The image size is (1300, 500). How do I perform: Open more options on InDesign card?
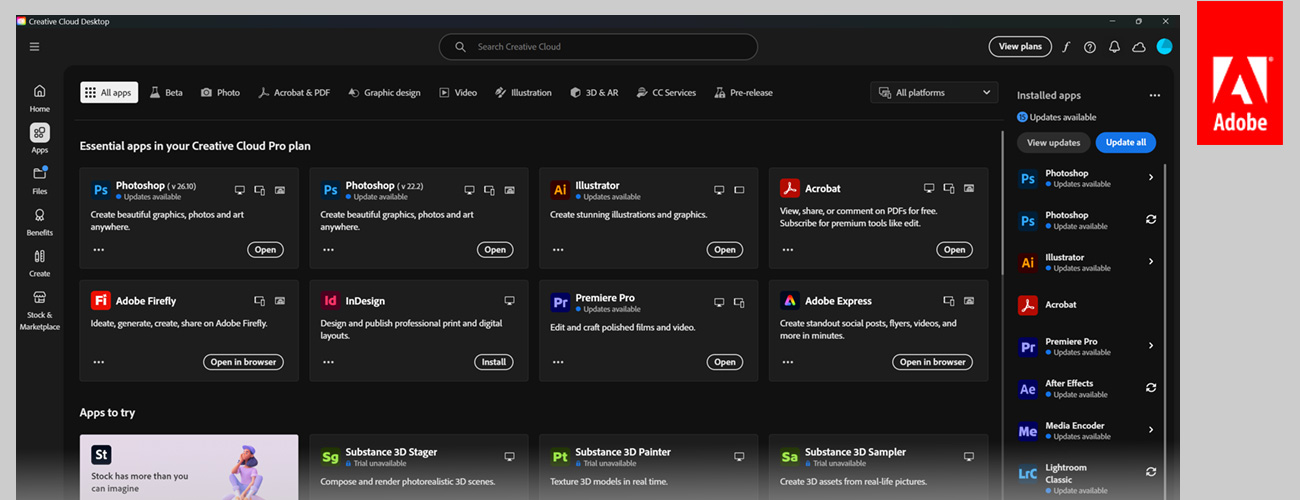(328, 362)
